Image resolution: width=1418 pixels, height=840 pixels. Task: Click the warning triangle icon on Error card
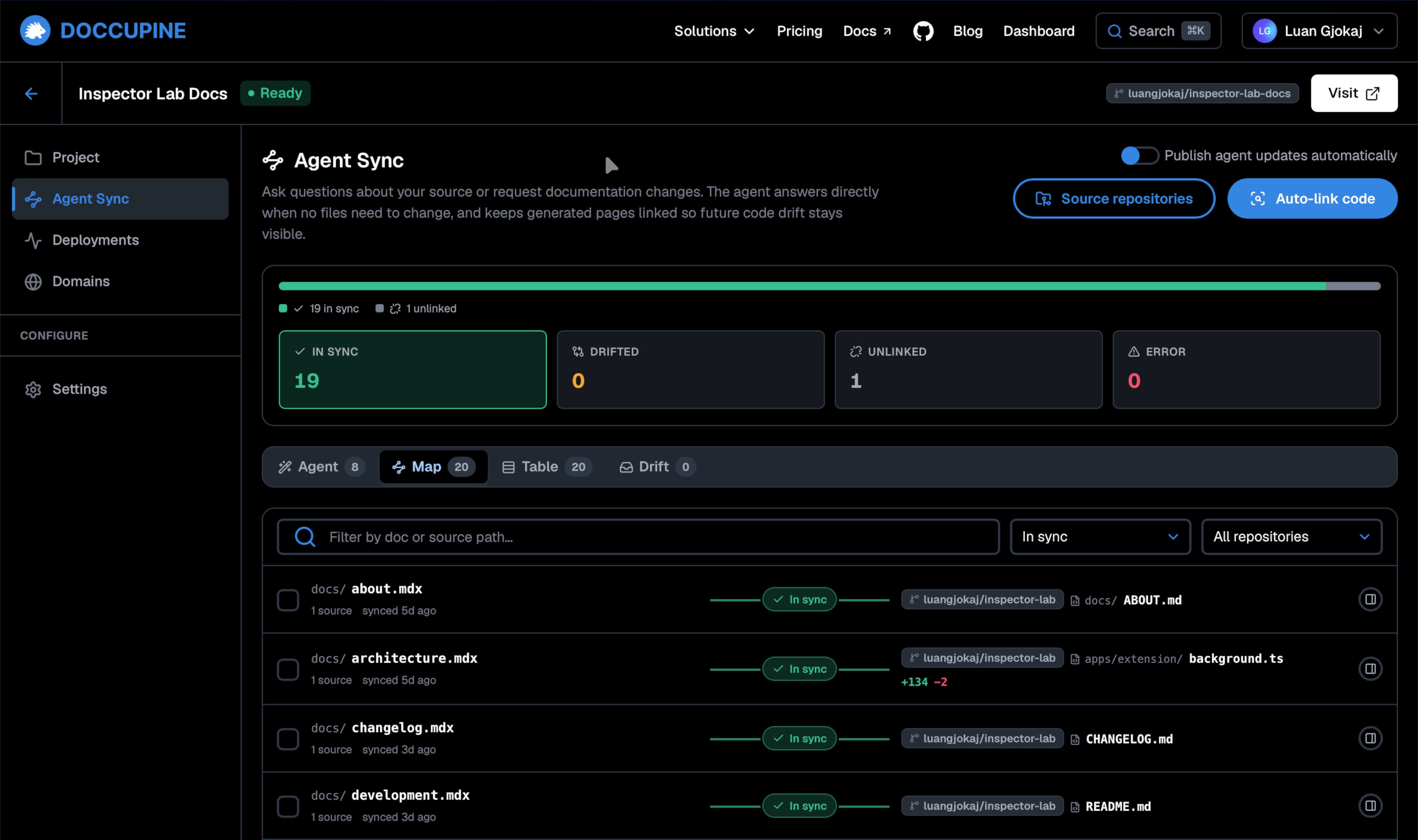1133,352
